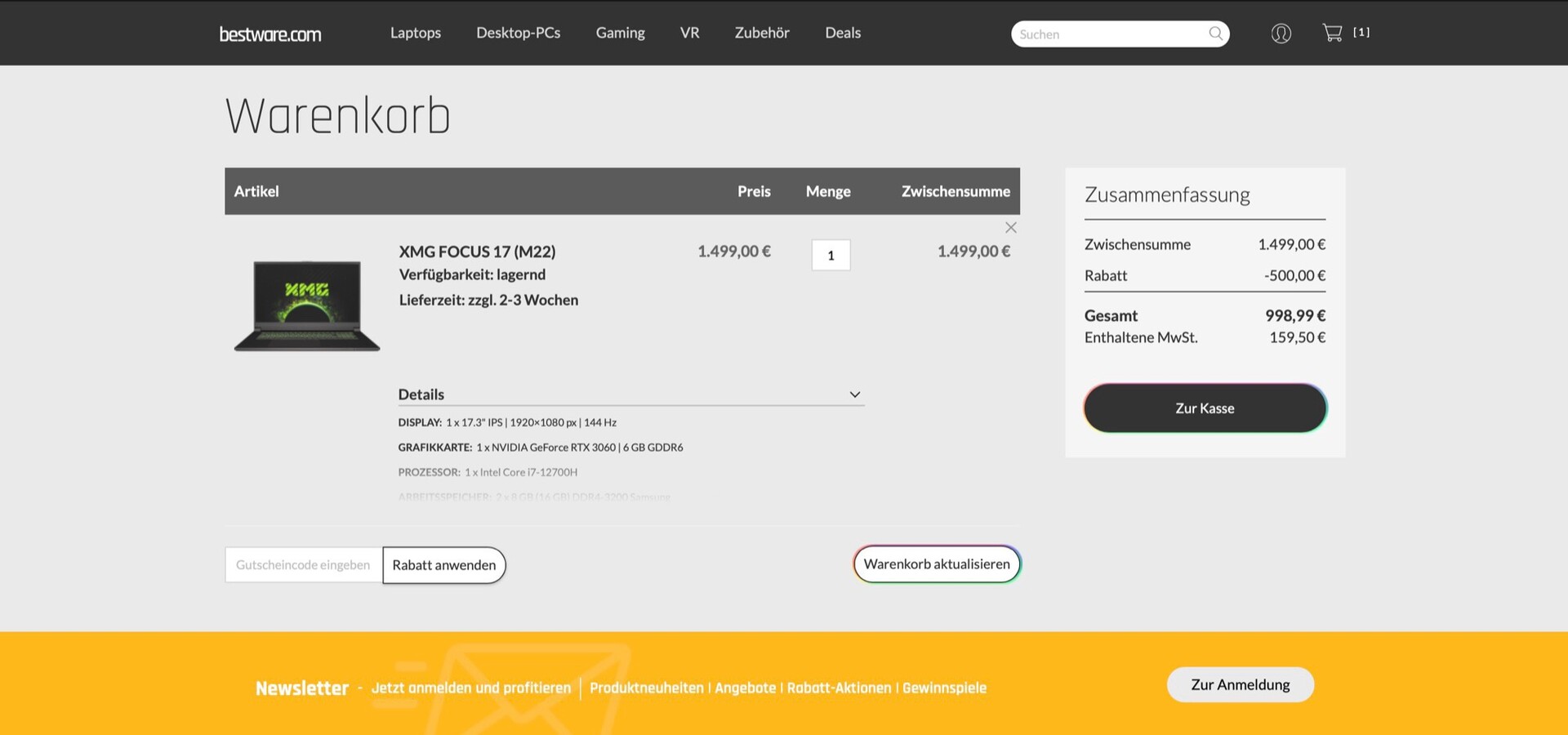Click the Zwischensumme label in Zusammenfassung
The height and width of the screenshot is (735, 1568).
click(1138, 244)
